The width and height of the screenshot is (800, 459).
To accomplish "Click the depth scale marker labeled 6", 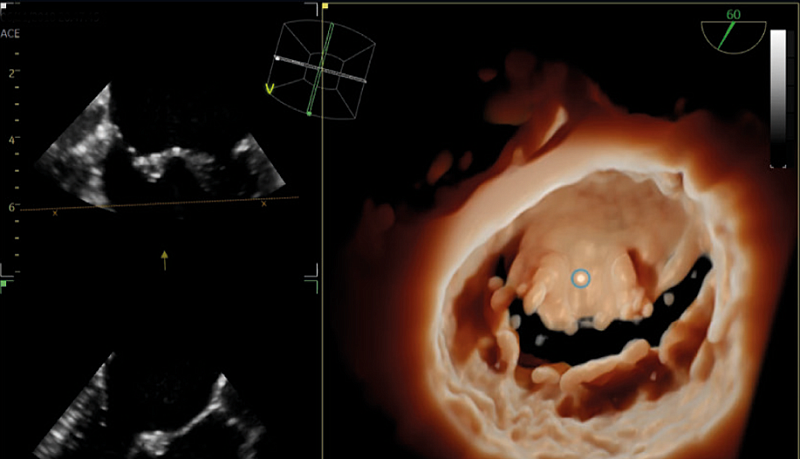I will click(x=11, y=206).
